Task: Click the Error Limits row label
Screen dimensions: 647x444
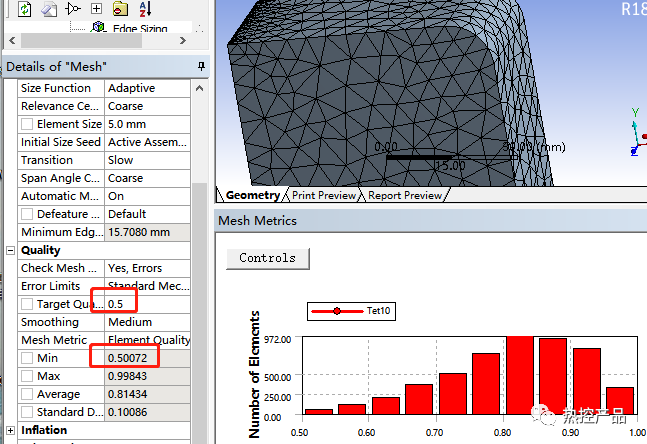Action: tap(50, 286)
